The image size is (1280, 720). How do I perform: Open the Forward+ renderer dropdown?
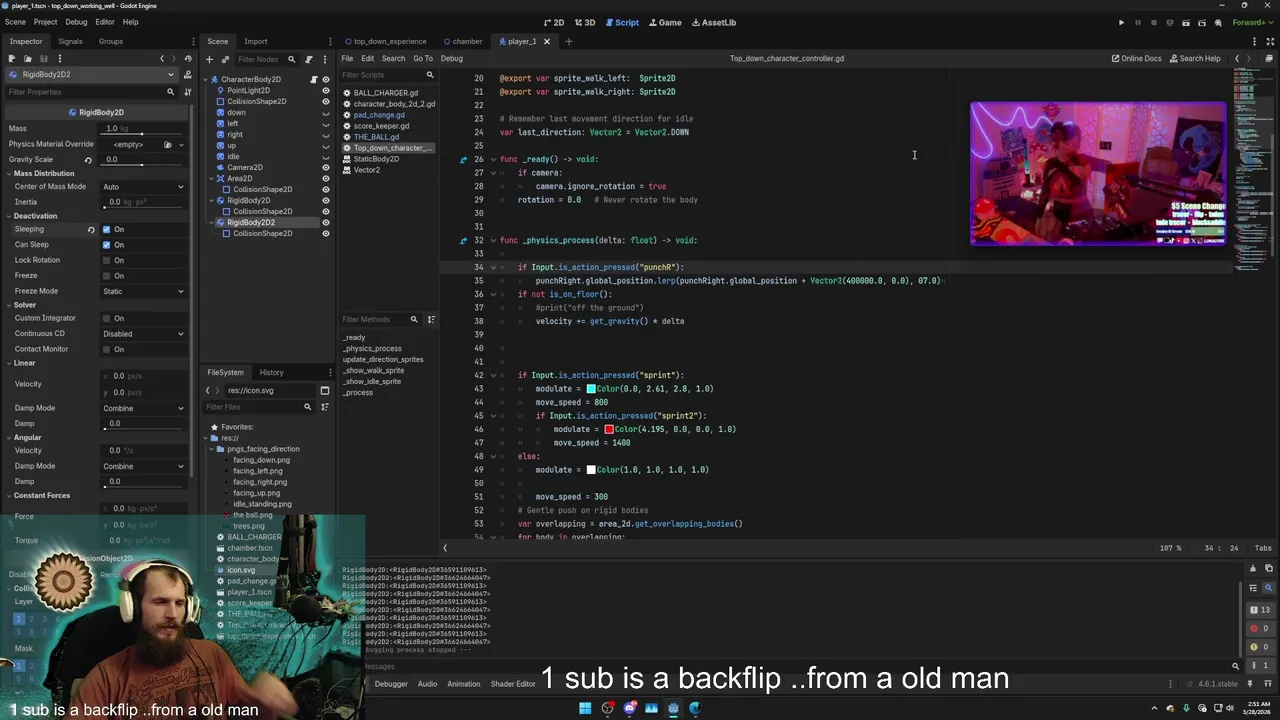1253,22
